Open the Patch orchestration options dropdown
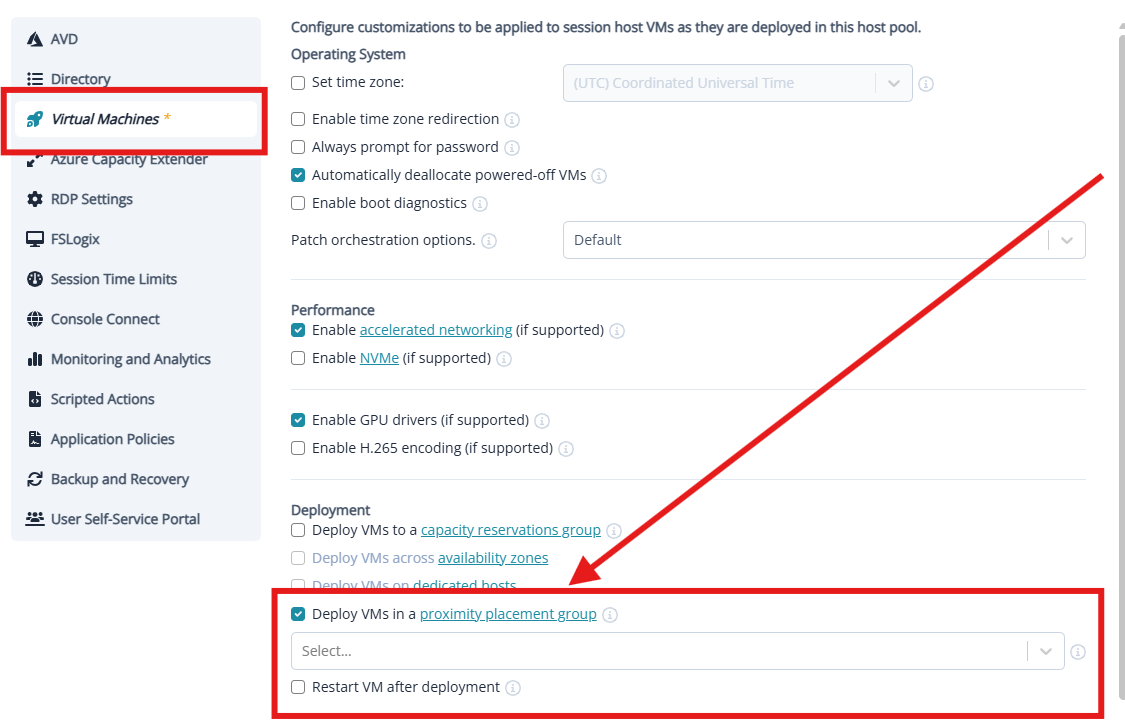This screenshot has height=728, width=1125. click(823, 240)
